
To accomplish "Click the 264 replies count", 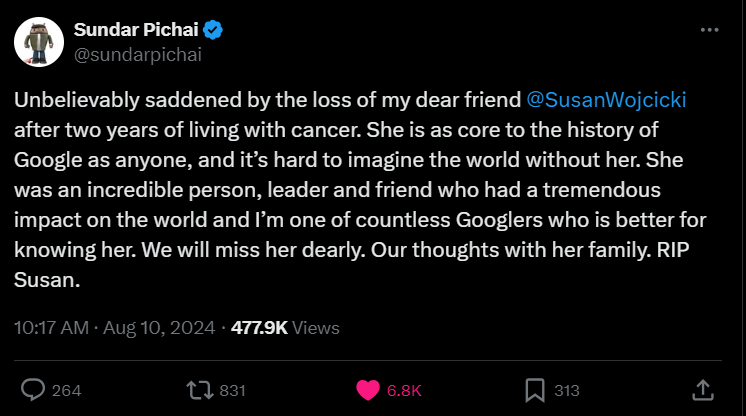I will tap(66, 390).
